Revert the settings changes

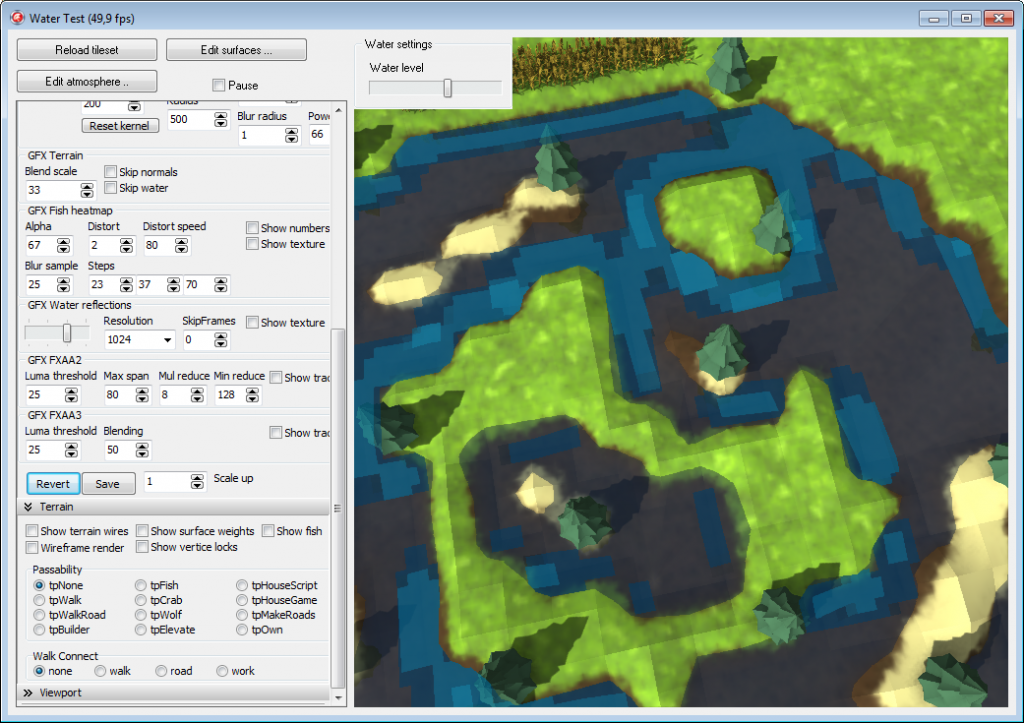[53, 484]
